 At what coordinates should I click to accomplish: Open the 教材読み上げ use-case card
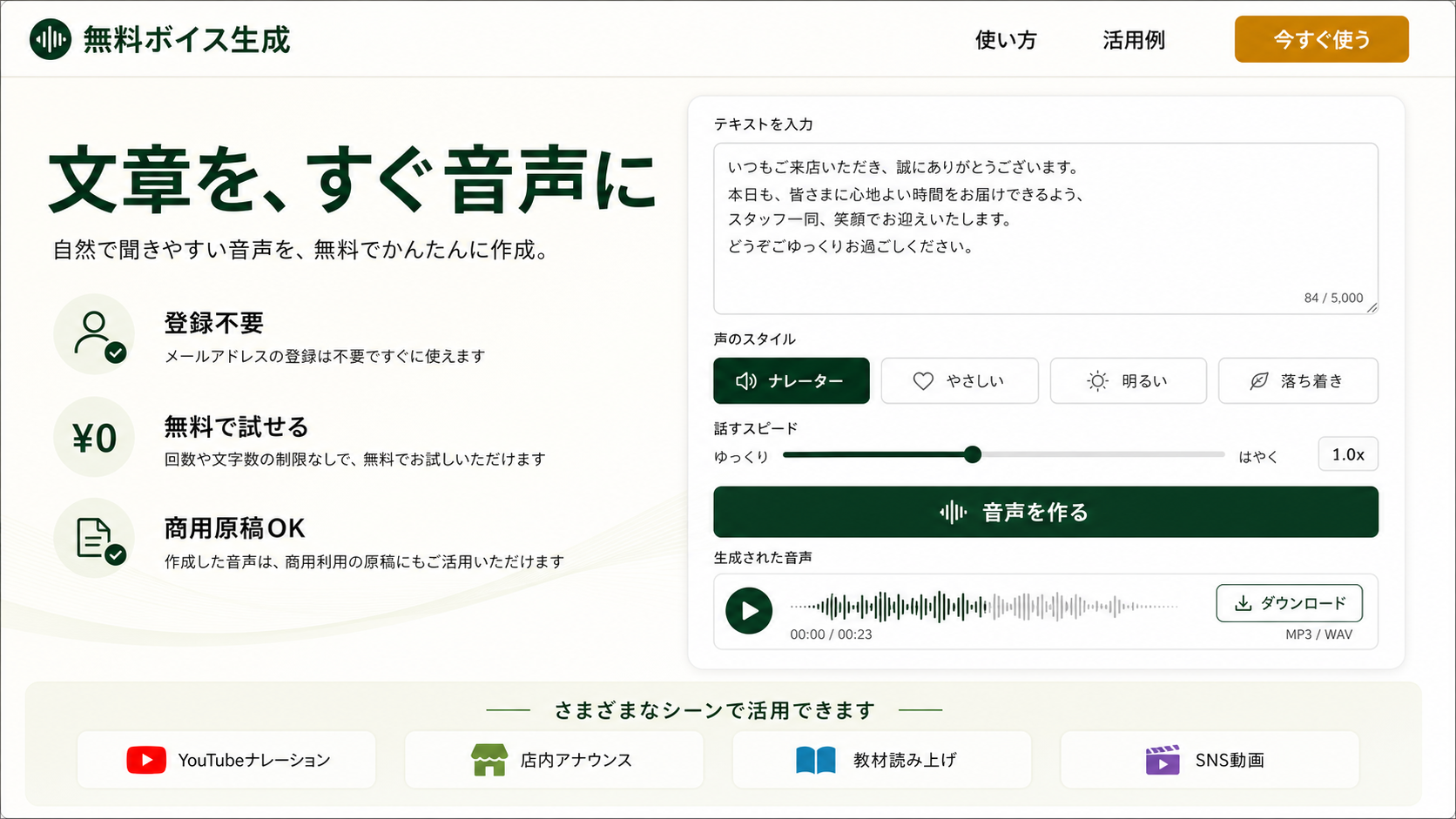[881, 760]
